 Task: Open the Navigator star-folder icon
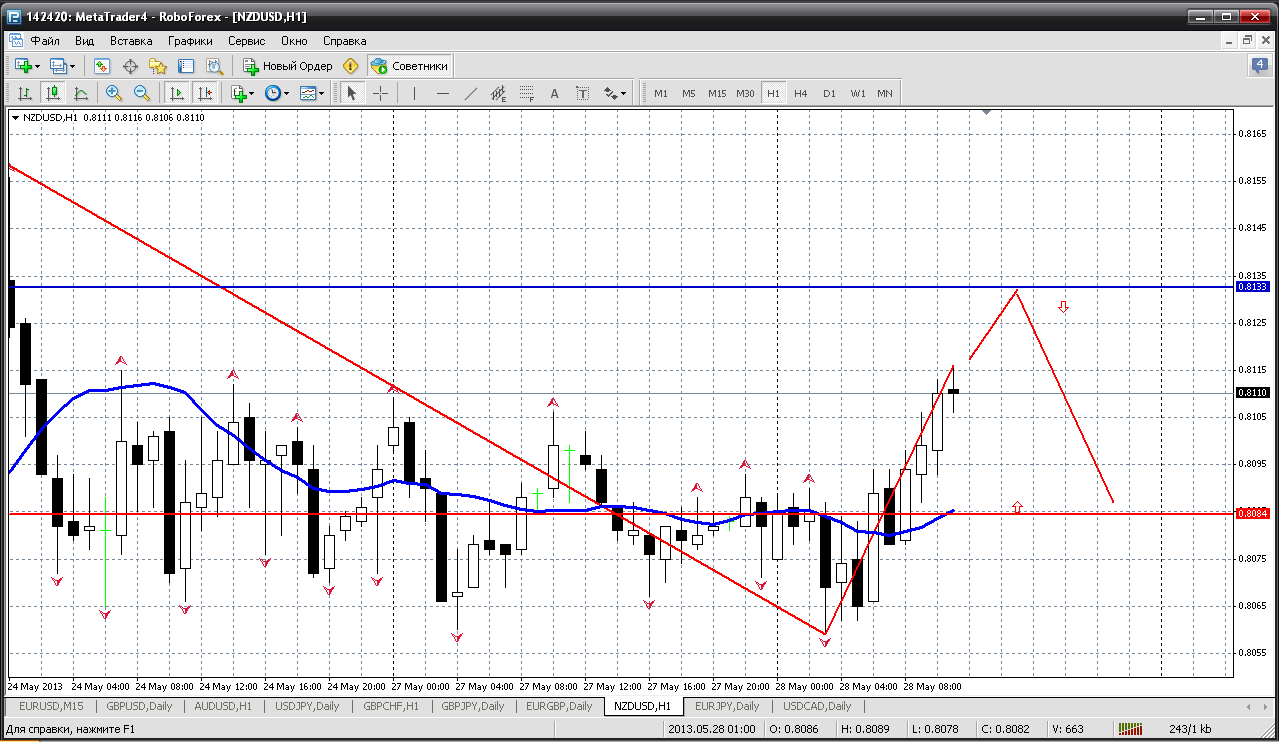pos(158,66)
